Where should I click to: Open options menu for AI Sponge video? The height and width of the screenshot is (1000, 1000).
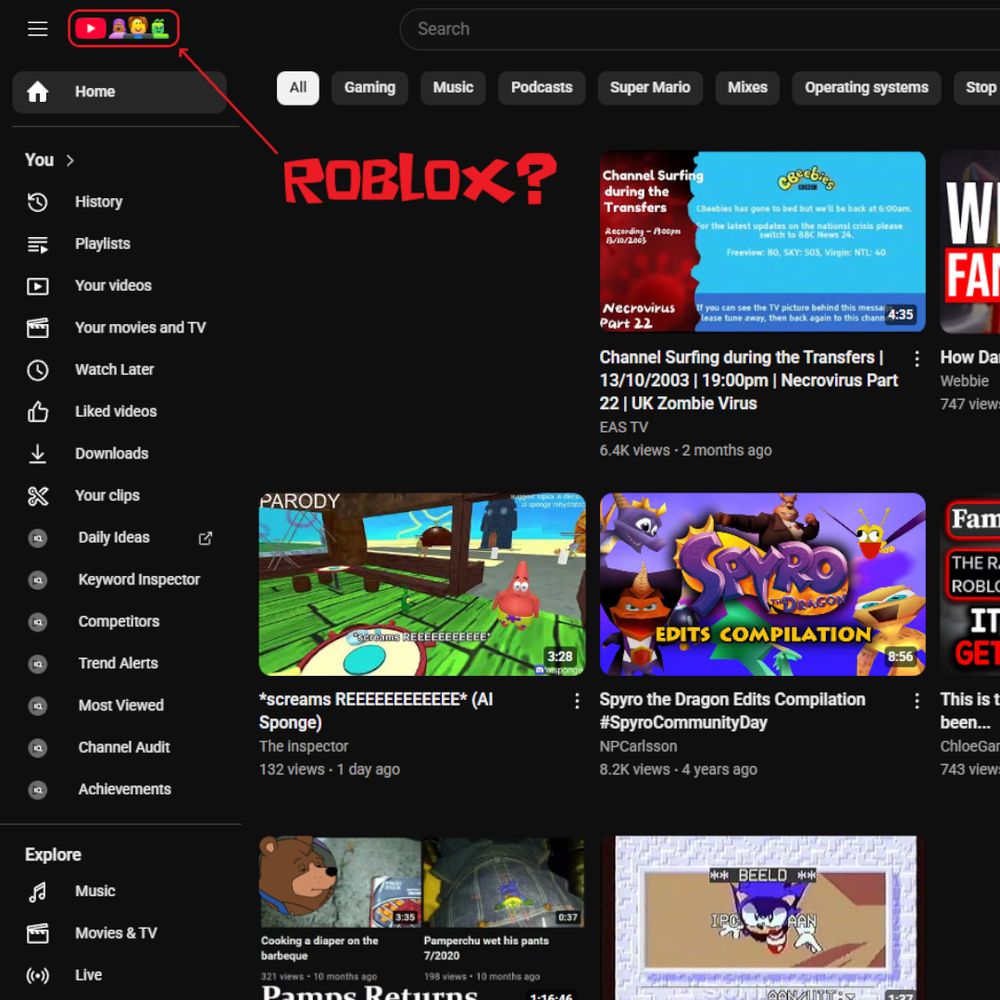tap(577, 702)
